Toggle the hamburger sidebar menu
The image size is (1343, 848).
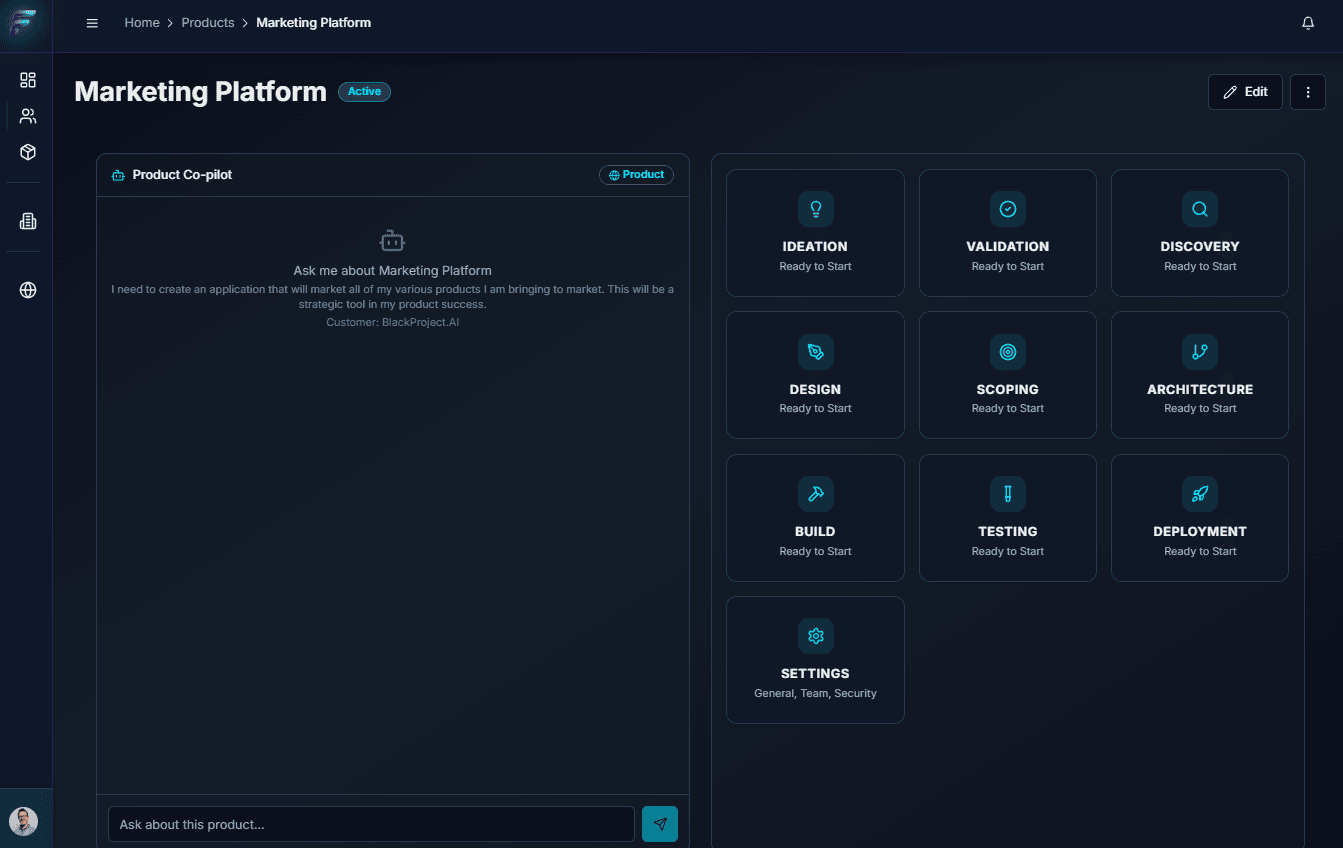(x=92, y=23)
